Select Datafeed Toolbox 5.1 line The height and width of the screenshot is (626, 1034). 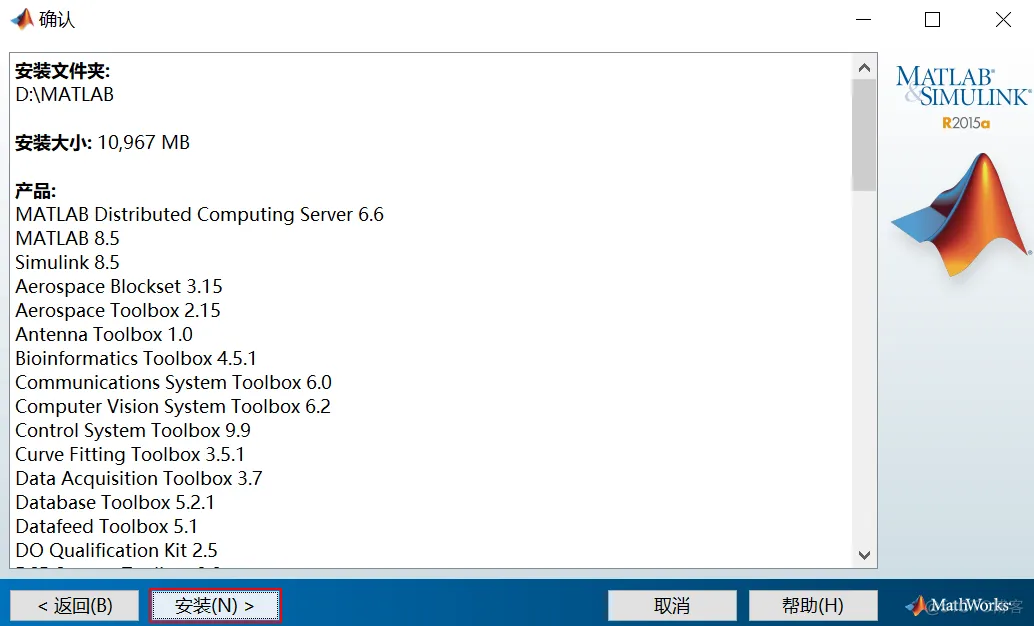click(106, 526)
